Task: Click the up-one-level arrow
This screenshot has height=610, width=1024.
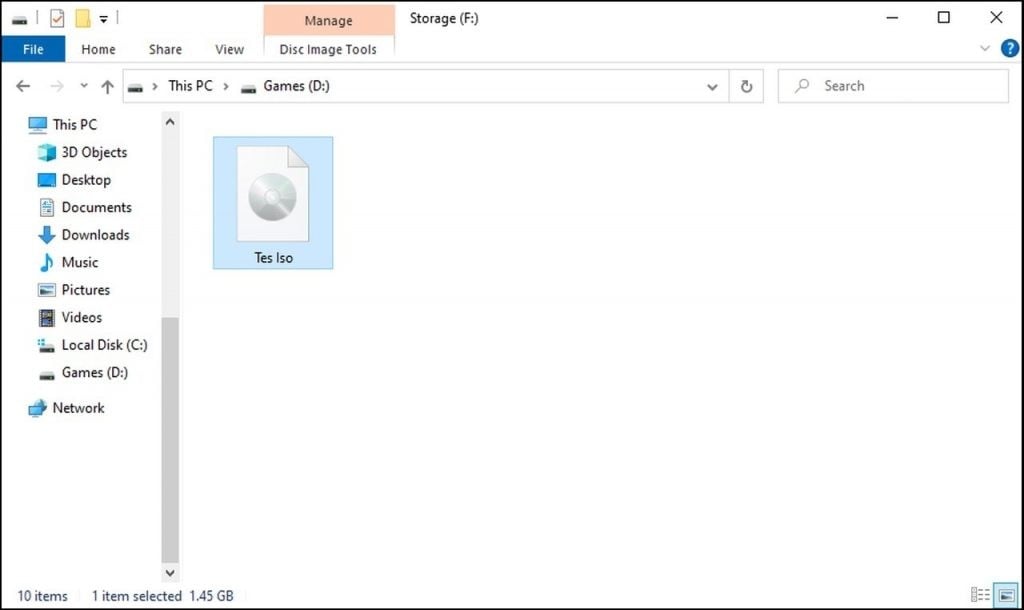Action: click(x=109, y=86)
